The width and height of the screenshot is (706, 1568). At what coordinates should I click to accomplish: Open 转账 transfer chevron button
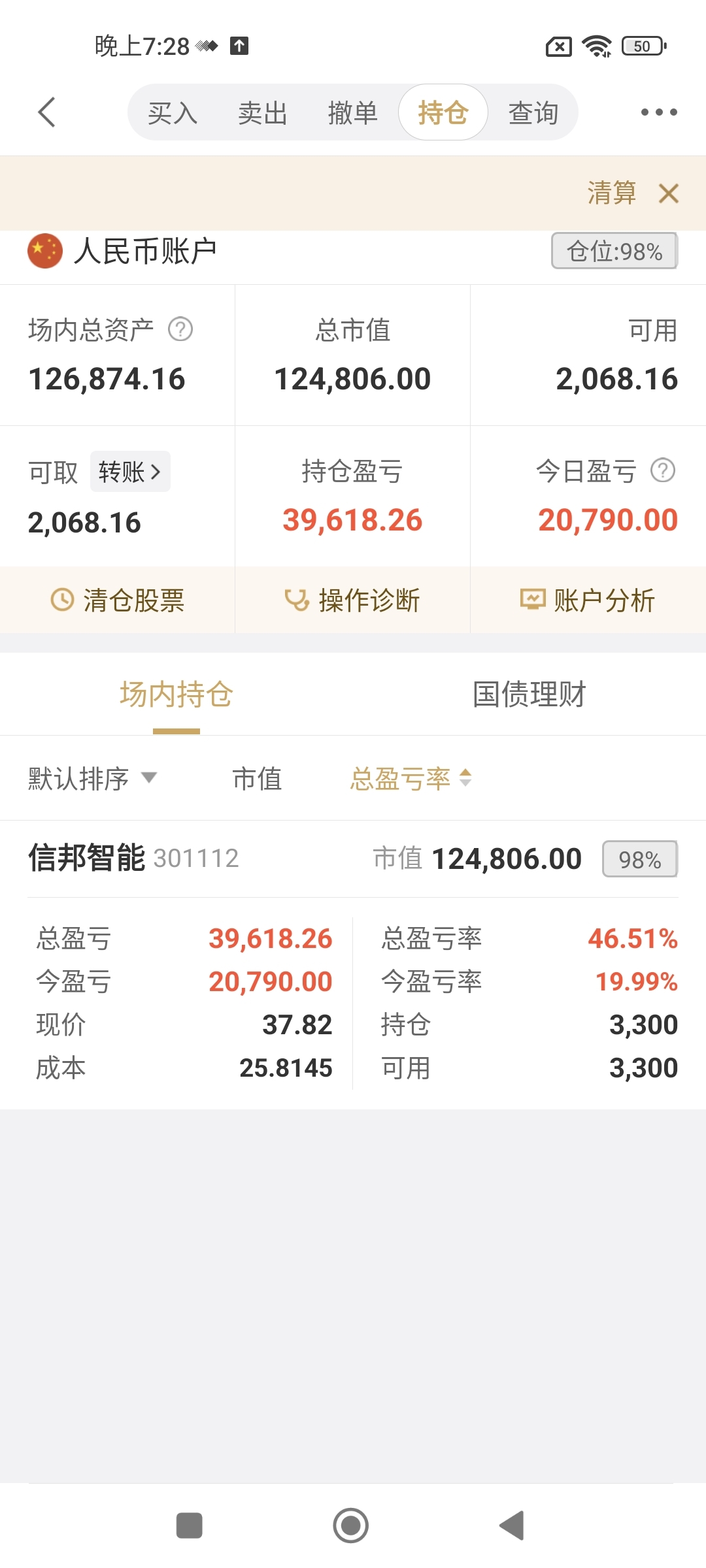click(130, 471)
